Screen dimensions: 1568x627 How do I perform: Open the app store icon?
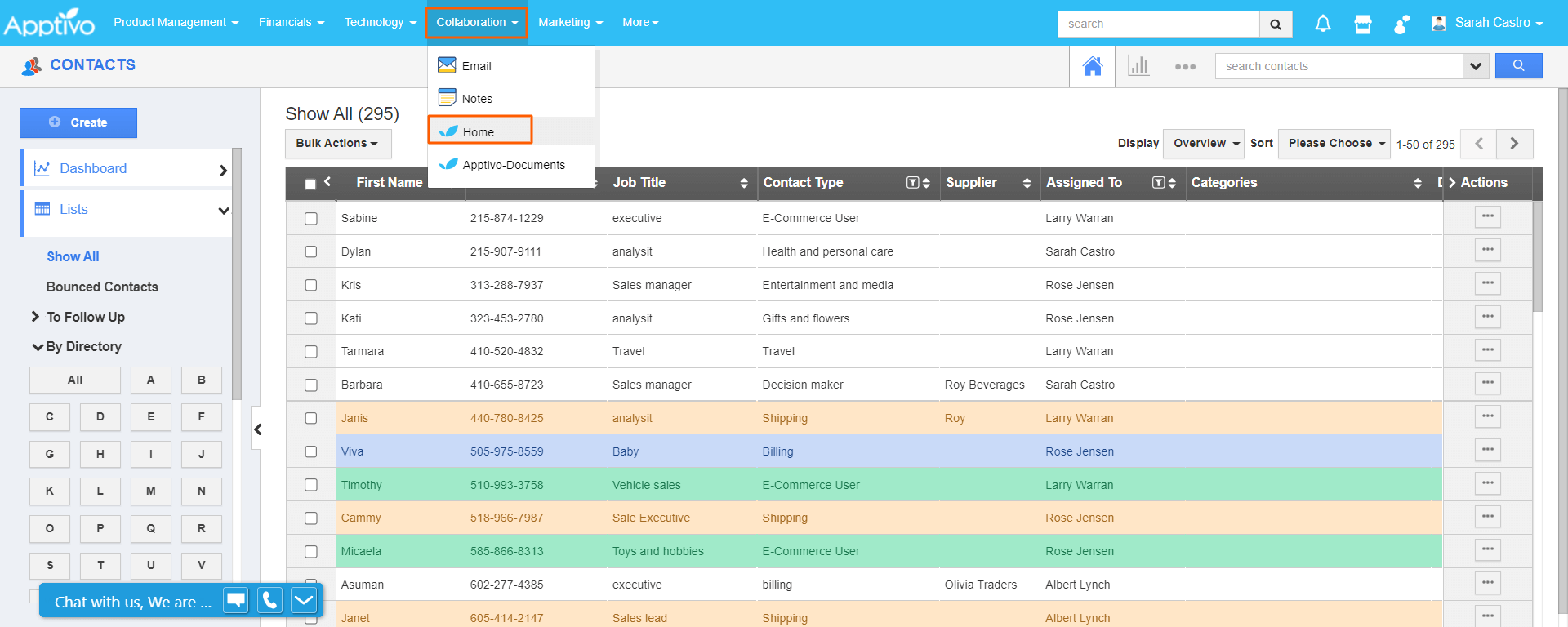coord(1363,24)
